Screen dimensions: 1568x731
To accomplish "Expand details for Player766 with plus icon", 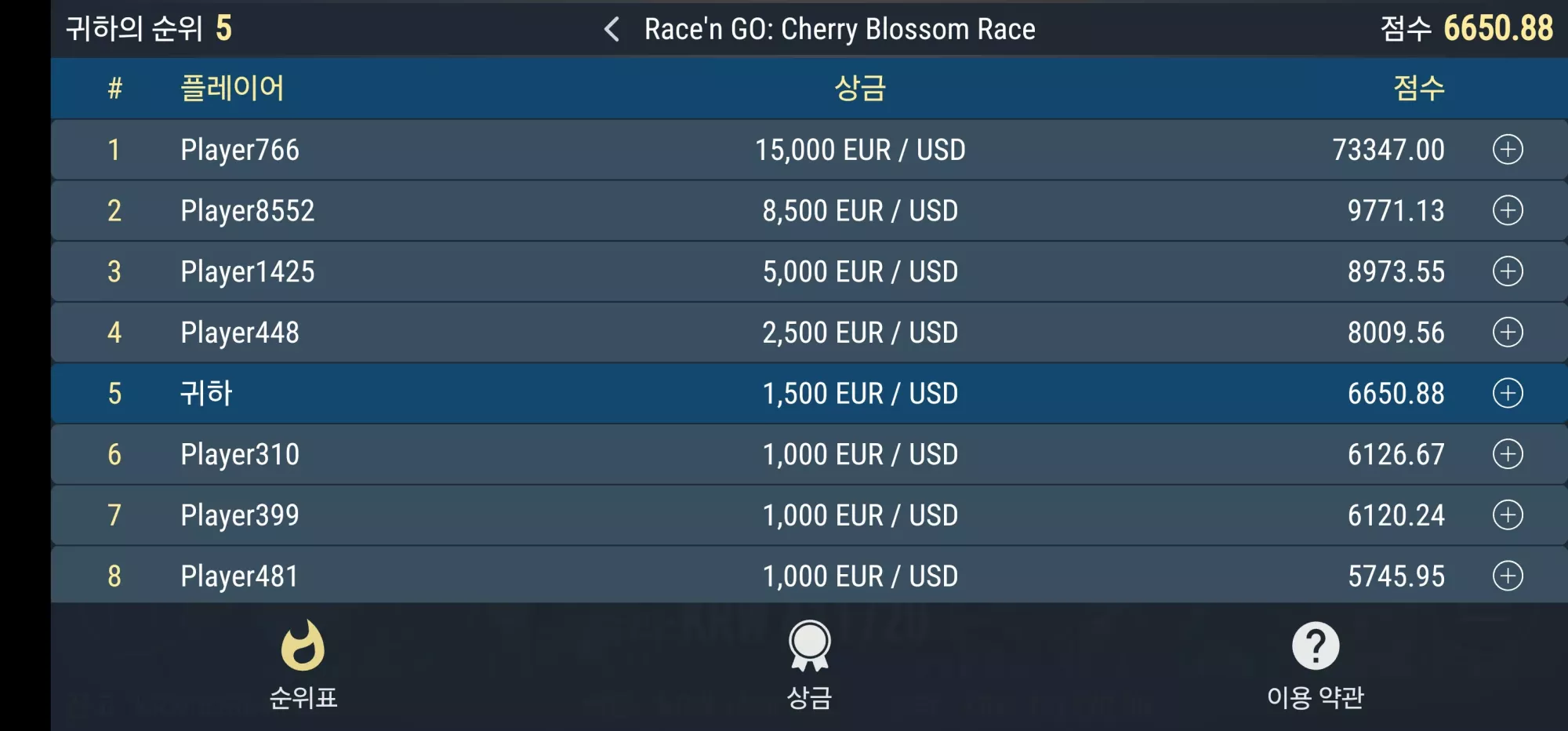I will point(1508,149).
